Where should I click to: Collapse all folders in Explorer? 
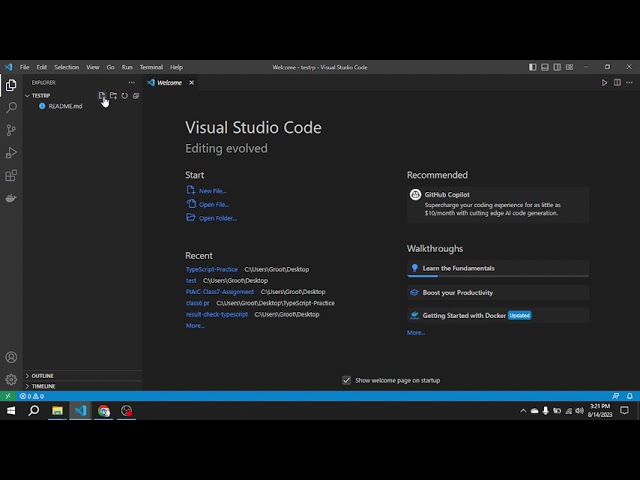point(136,96)
